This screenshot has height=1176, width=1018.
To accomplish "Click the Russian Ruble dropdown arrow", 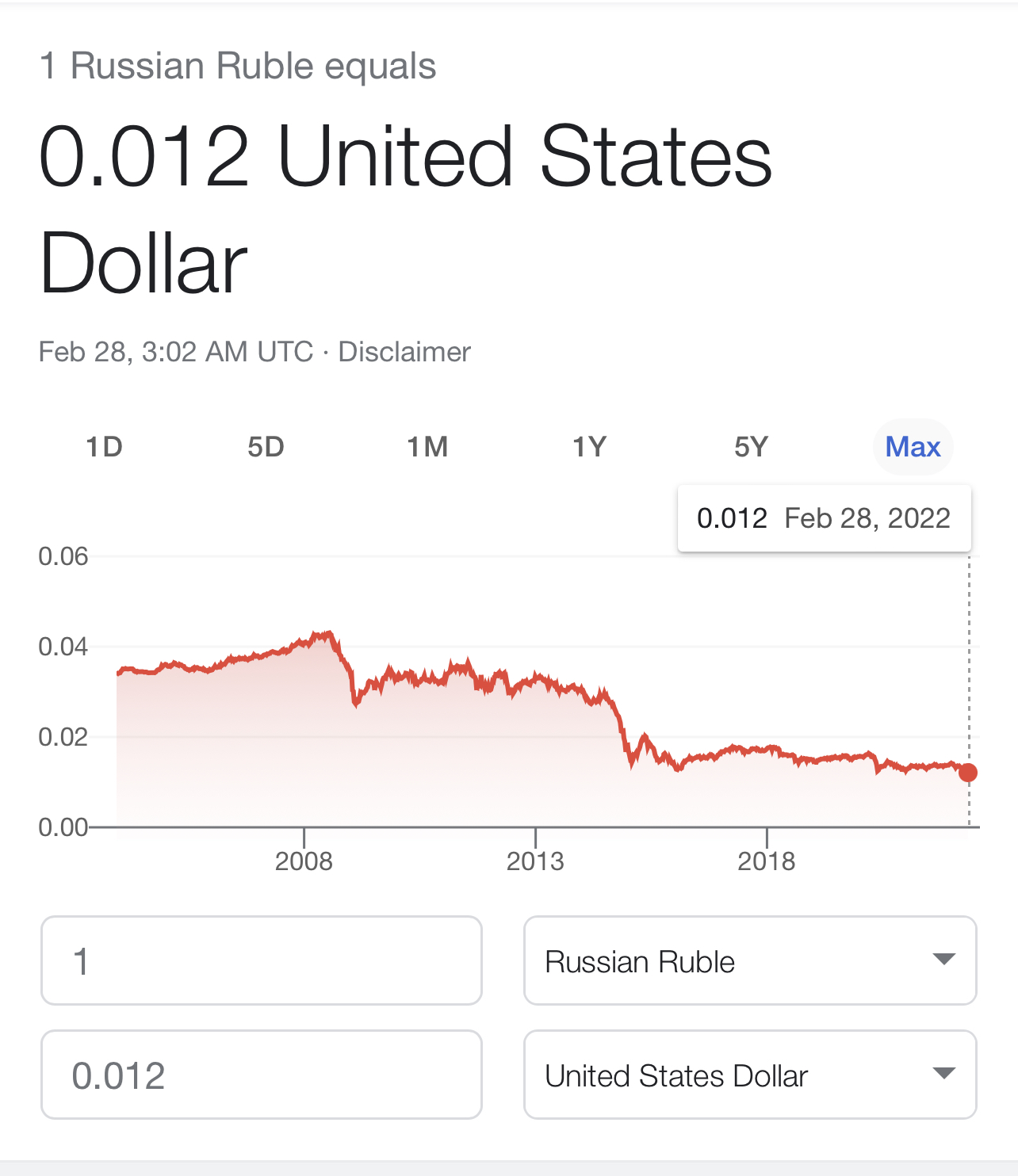I will click(x=943, y=960).
